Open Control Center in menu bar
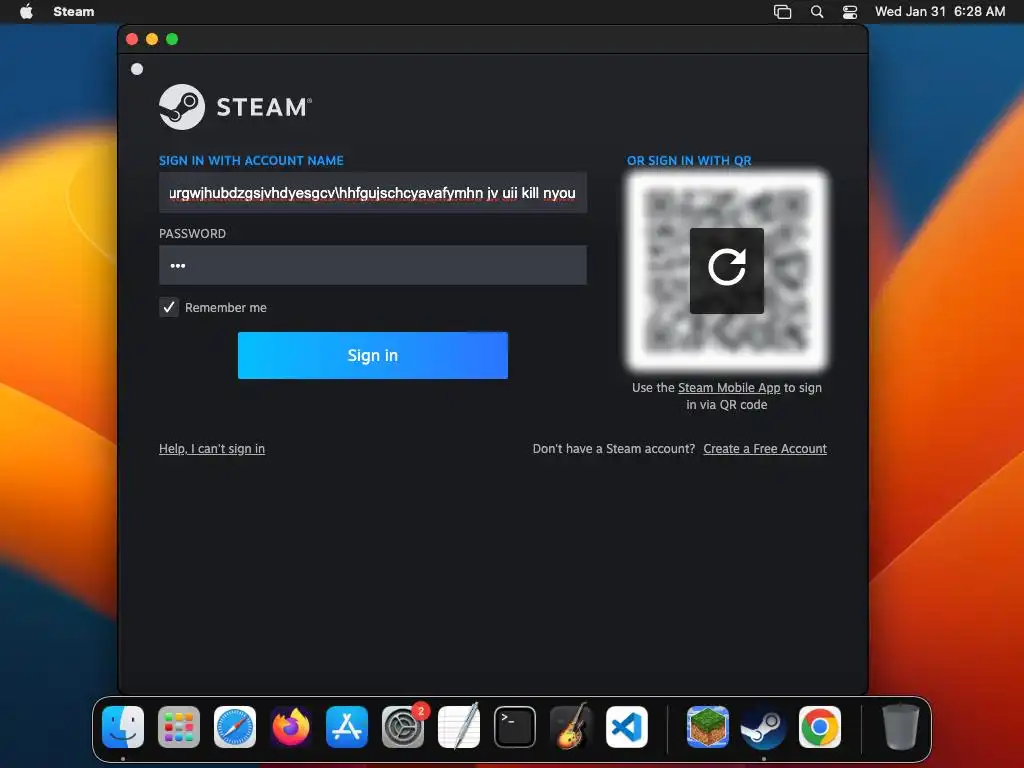Viewport: 1024px width, 768px height. (850, 11)
